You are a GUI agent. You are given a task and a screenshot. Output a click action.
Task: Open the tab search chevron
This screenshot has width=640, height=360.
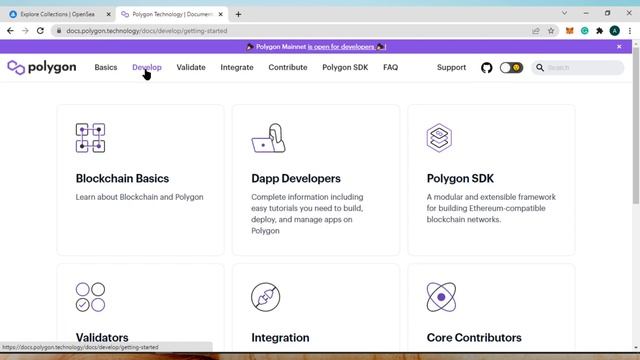tap(564, 13)
